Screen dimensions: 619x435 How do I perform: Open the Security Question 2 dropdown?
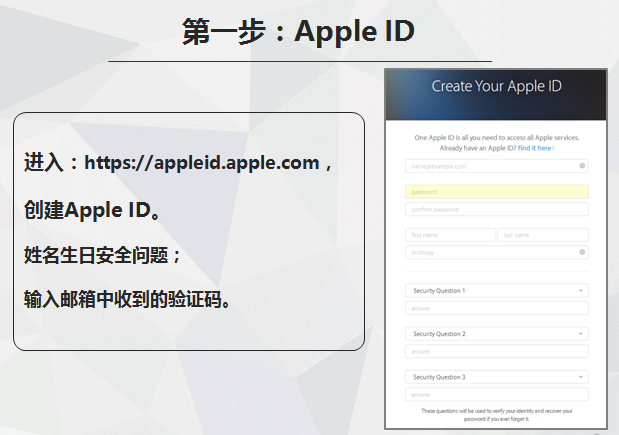[497, 334]
